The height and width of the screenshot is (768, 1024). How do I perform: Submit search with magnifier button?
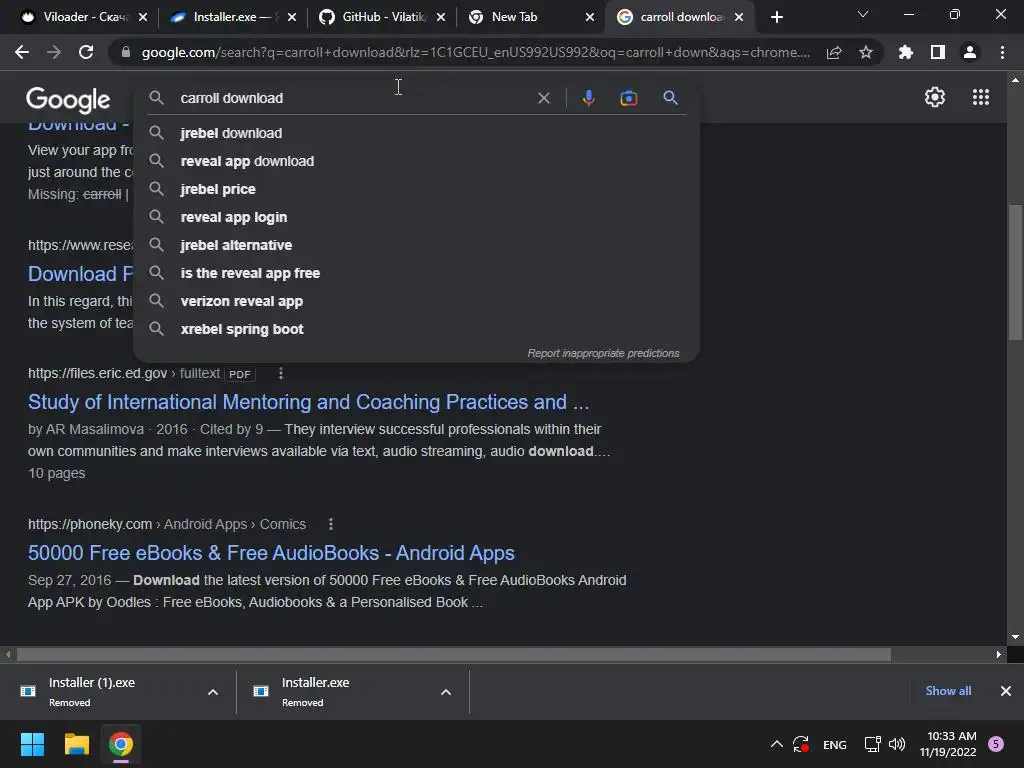click(x=670, y=98)
